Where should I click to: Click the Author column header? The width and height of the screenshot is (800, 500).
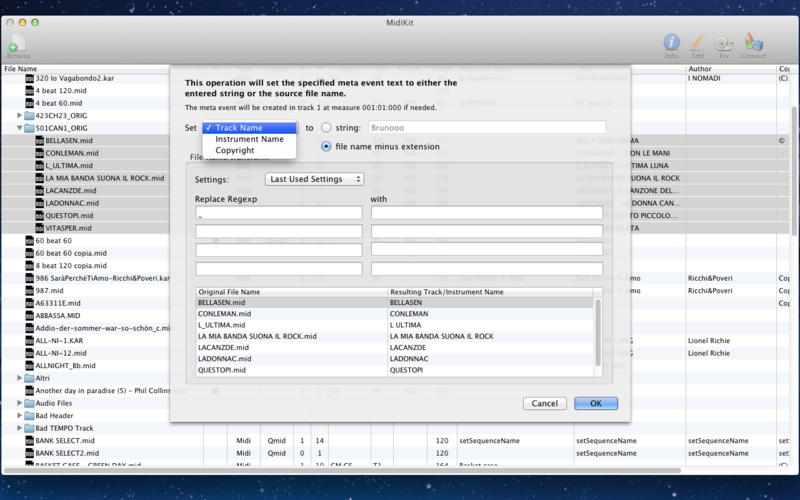pos(731,69)
